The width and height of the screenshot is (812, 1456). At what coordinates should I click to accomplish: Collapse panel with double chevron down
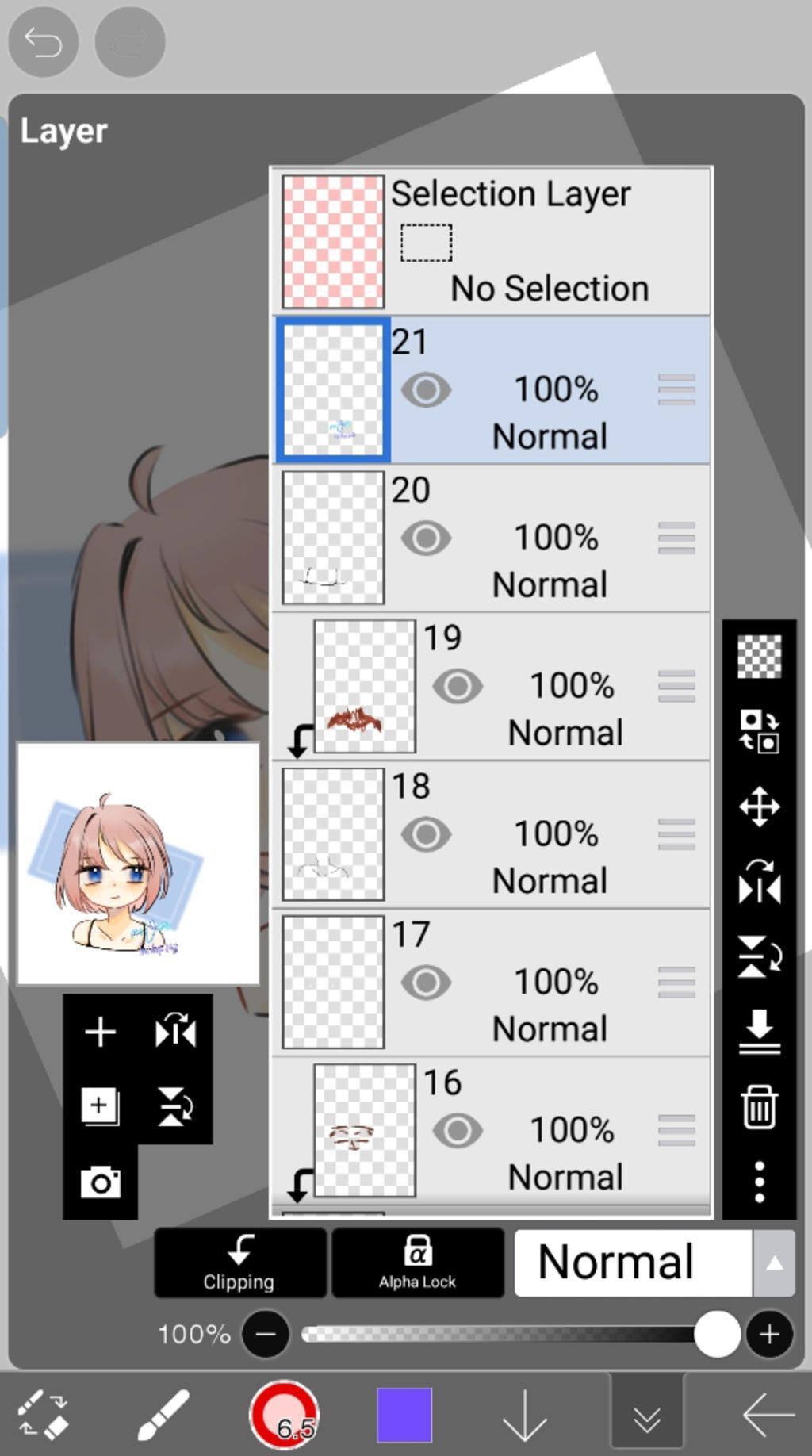point(647,1416)
